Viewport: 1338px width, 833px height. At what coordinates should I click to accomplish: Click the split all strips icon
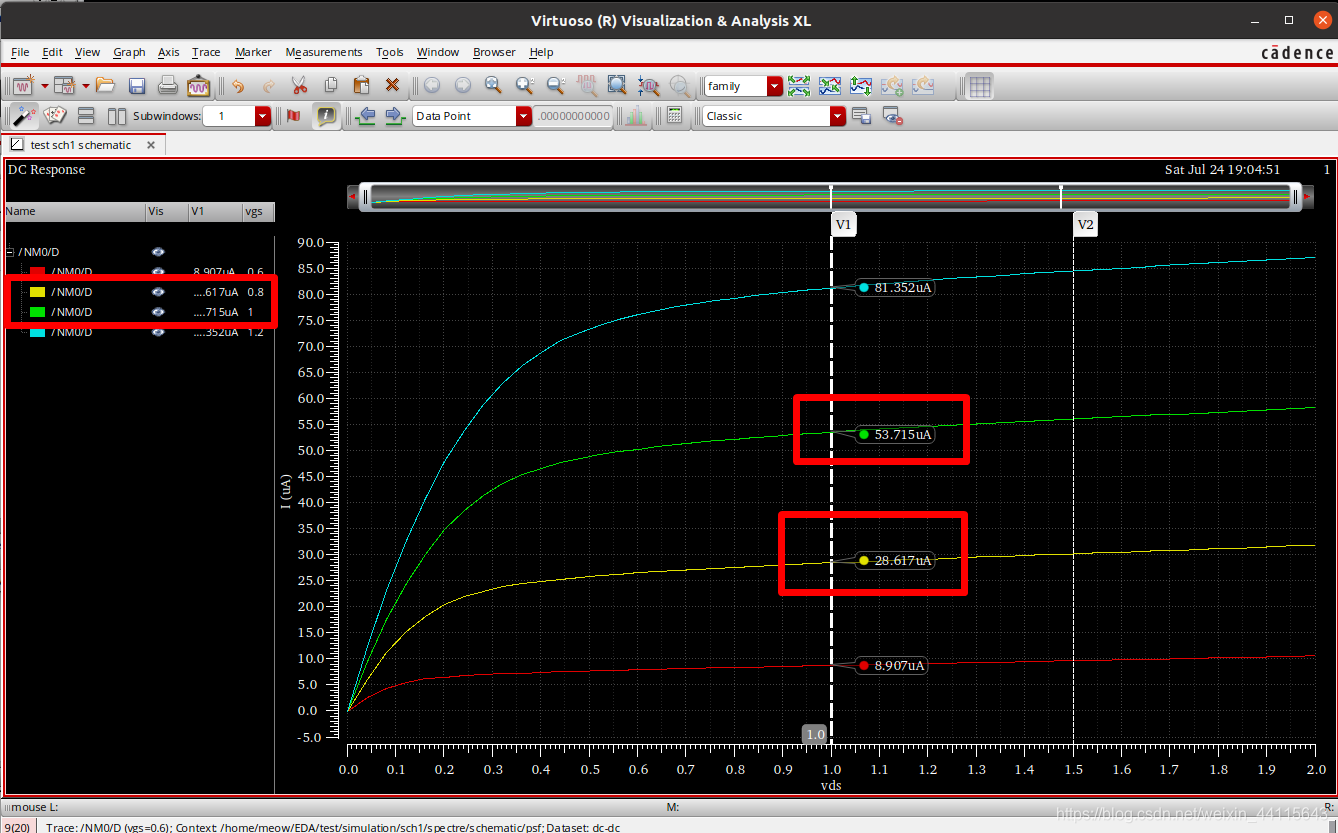point(799,86)
